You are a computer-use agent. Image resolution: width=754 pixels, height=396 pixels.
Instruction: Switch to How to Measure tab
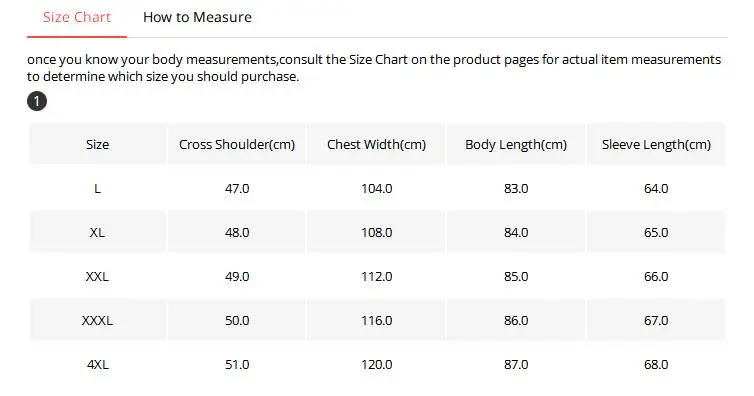pos(197,17)
